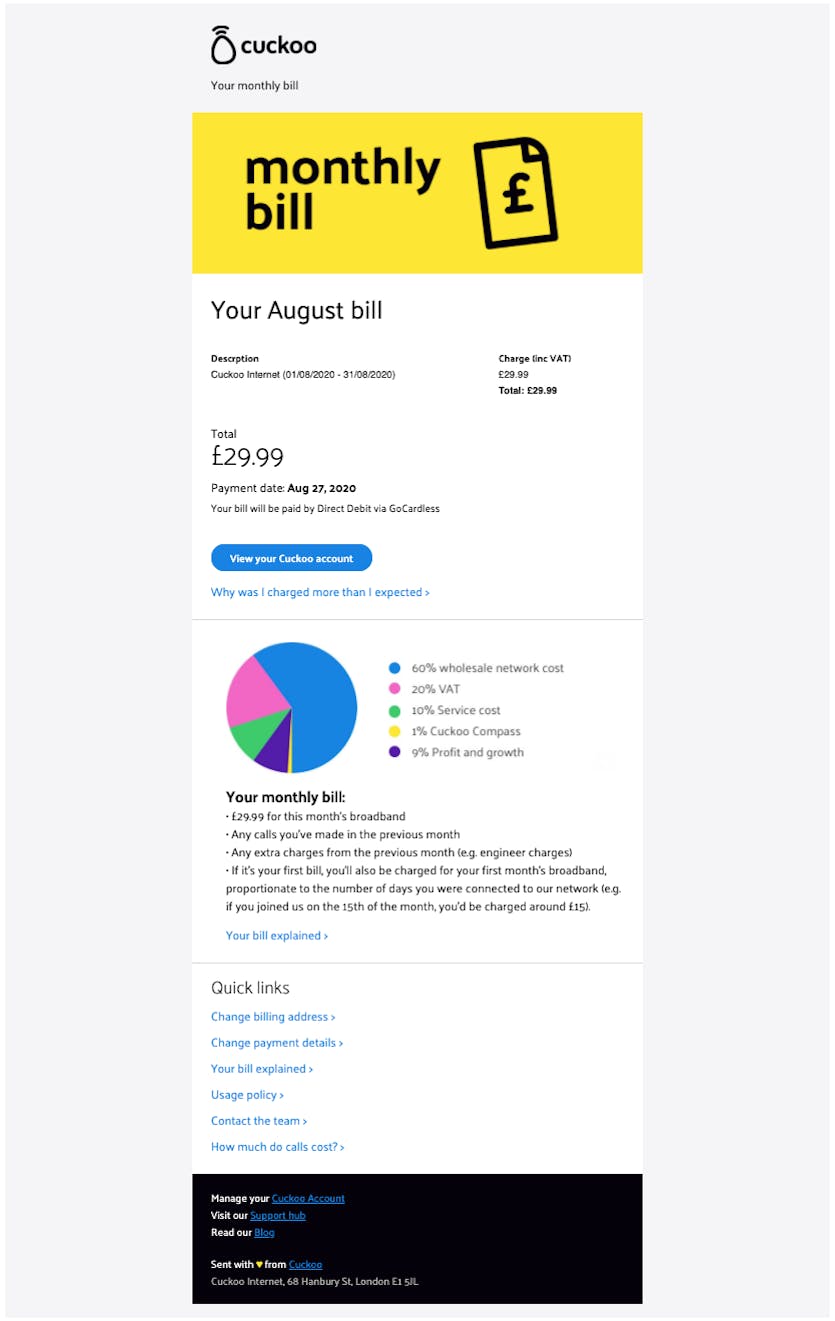Click blue wholesale network cost legend dot

tap(394, 668)
